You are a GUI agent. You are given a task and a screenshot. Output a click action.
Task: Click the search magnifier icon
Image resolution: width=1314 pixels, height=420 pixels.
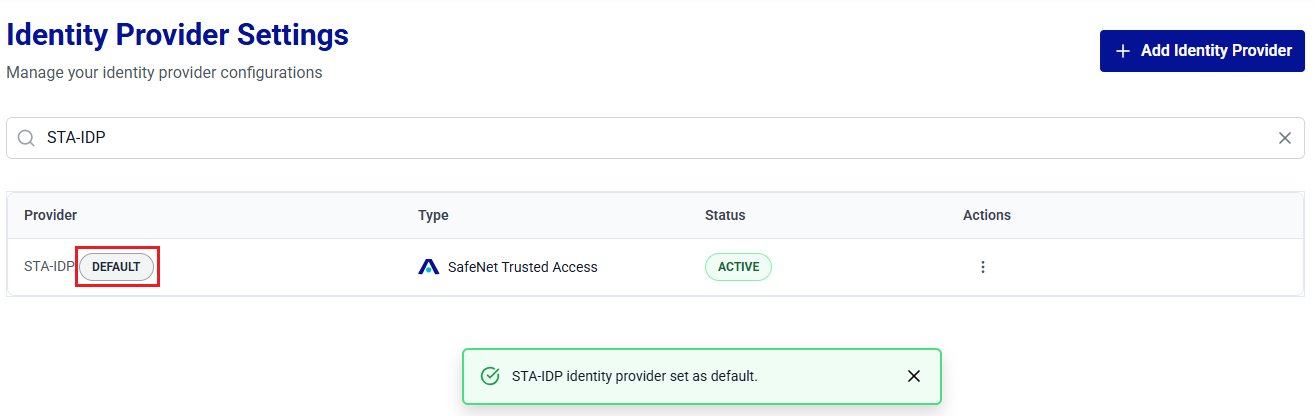(26, 138)
